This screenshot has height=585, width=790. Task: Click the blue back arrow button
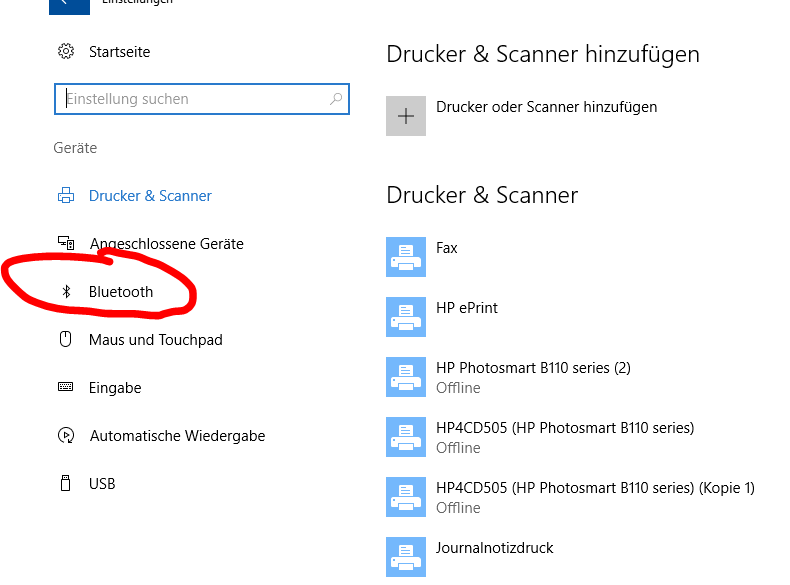click(x=70, y=6)
